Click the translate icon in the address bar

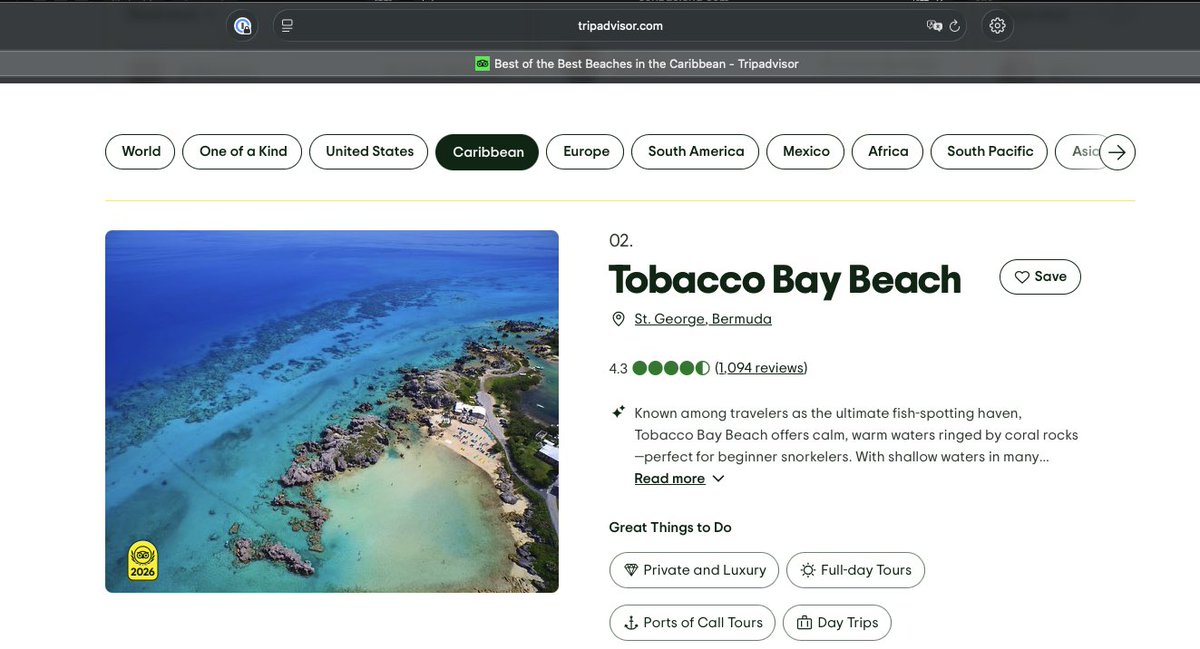tap(934, 26)
